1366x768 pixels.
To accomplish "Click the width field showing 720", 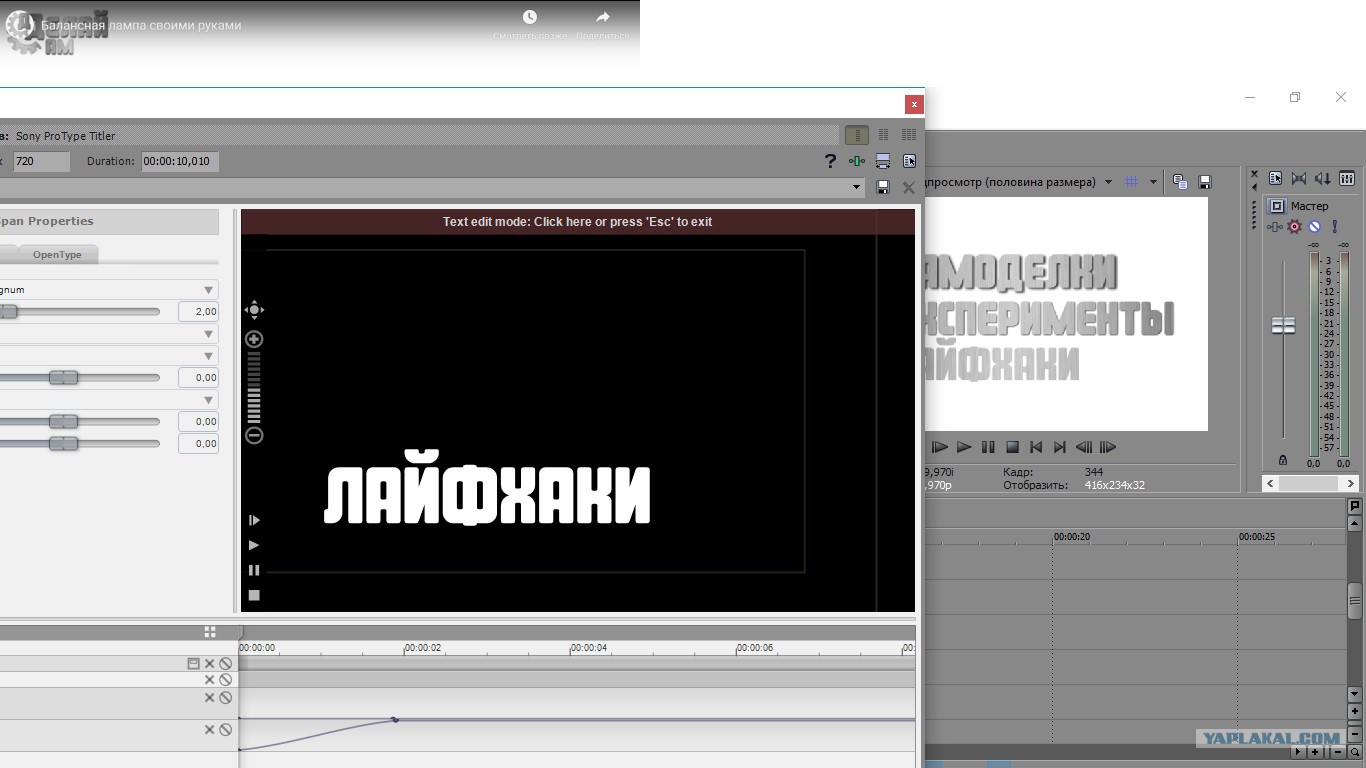I will [x=41, y=161].
